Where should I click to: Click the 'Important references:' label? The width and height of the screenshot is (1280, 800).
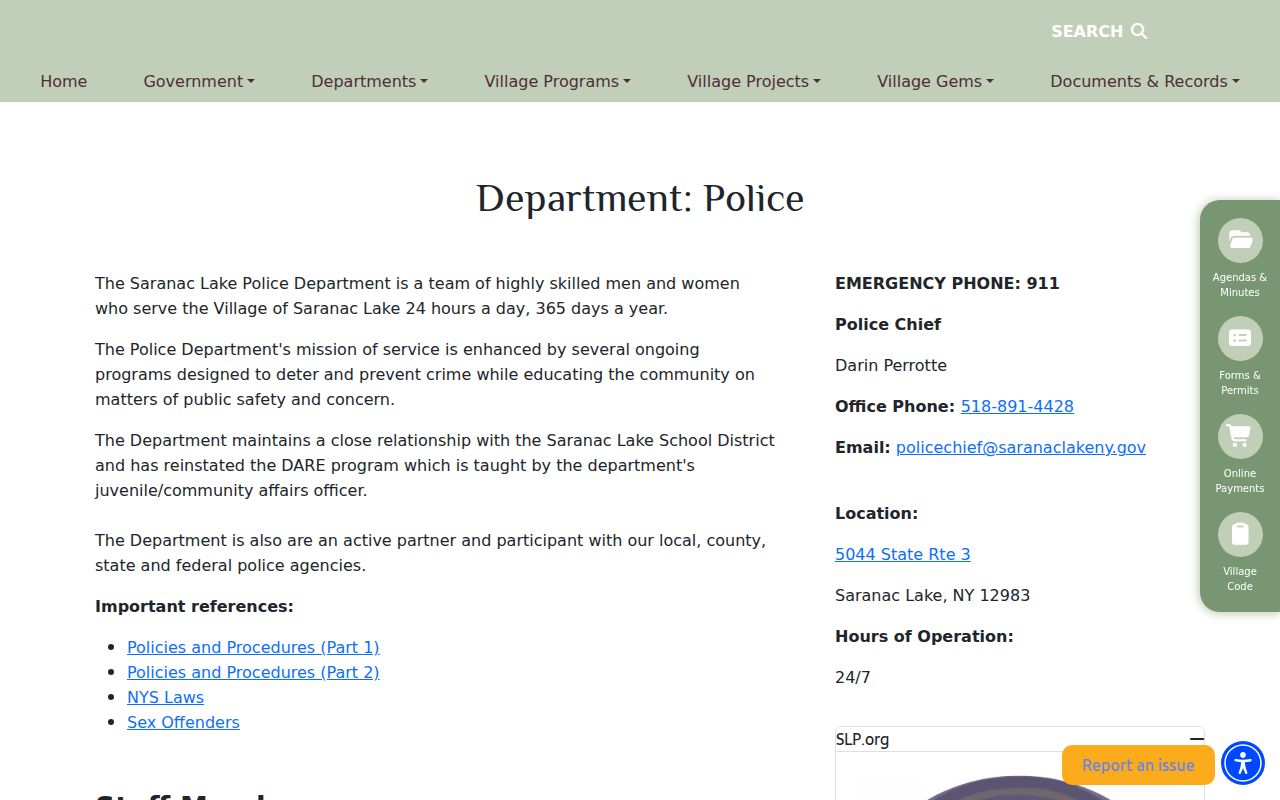pyautogui.click(x=194, y=606)
